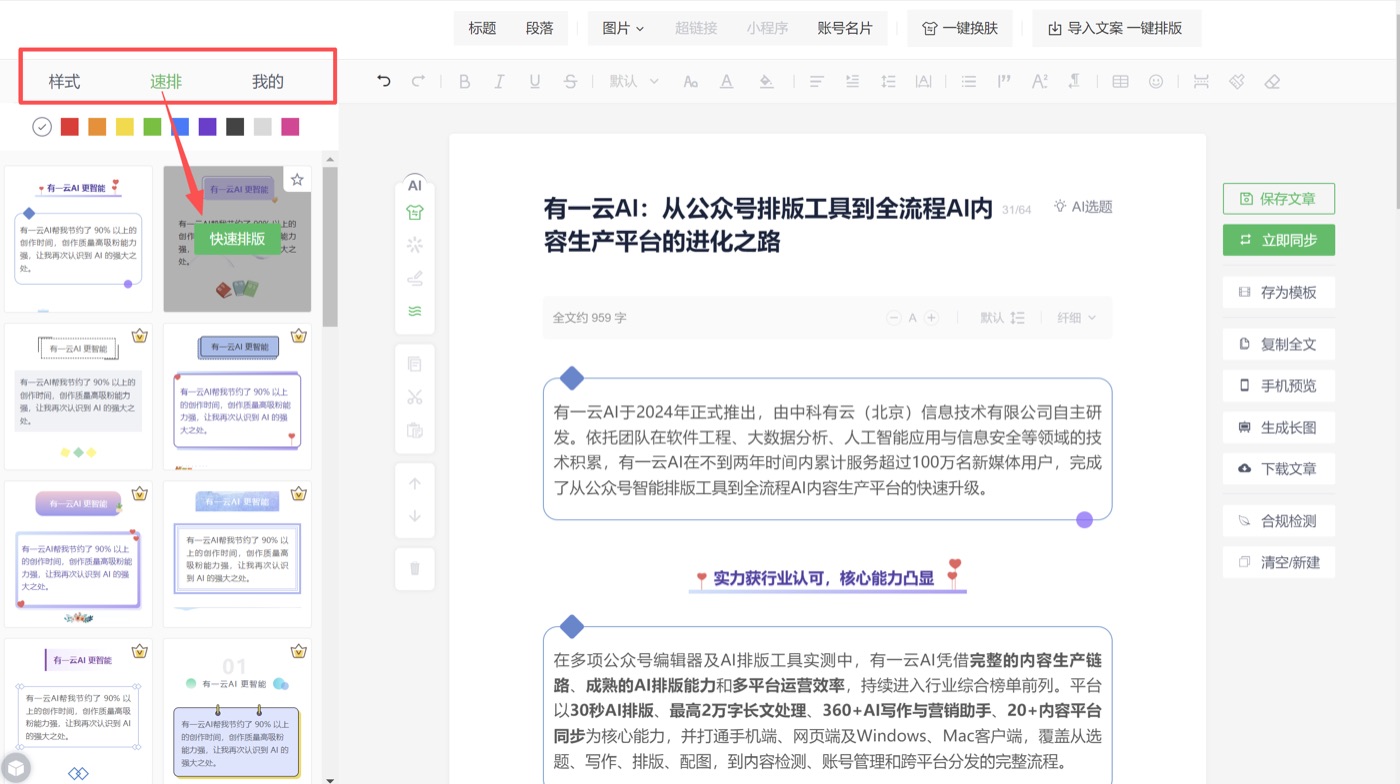Apply blockquote formatting

(1004, 82)
